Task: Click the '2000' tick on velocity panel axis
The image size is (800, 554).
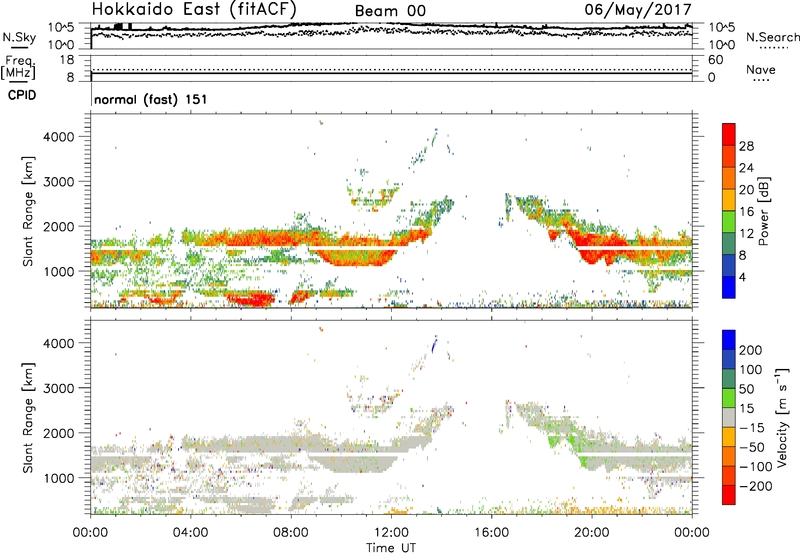Action: [58, 433]
